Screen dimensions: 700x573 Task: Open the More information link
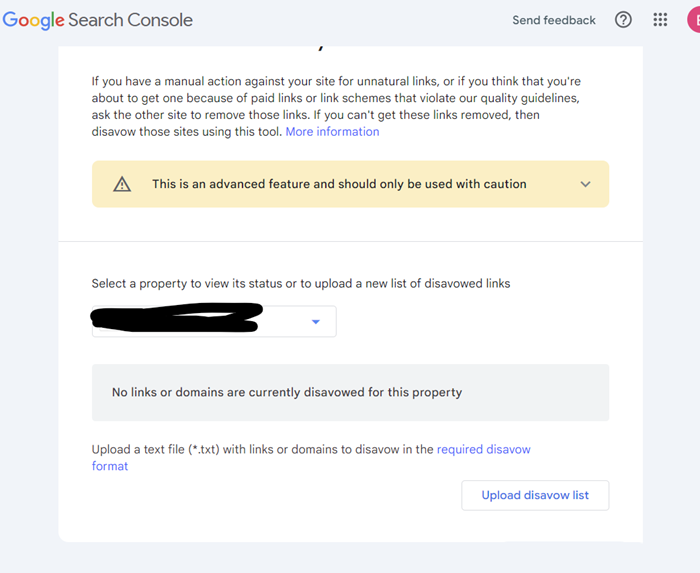[332, 132]
